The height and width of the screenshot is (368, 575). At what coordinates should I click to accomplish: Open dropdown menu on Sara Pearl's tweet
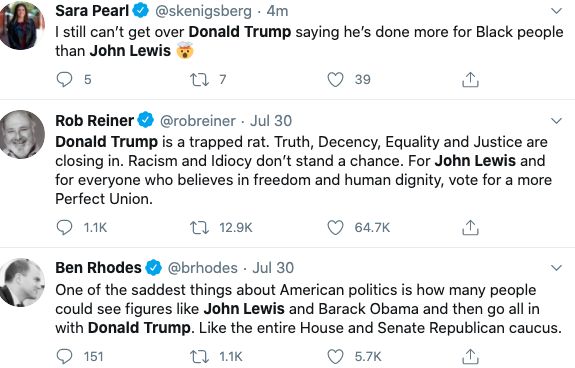[556, 11]
